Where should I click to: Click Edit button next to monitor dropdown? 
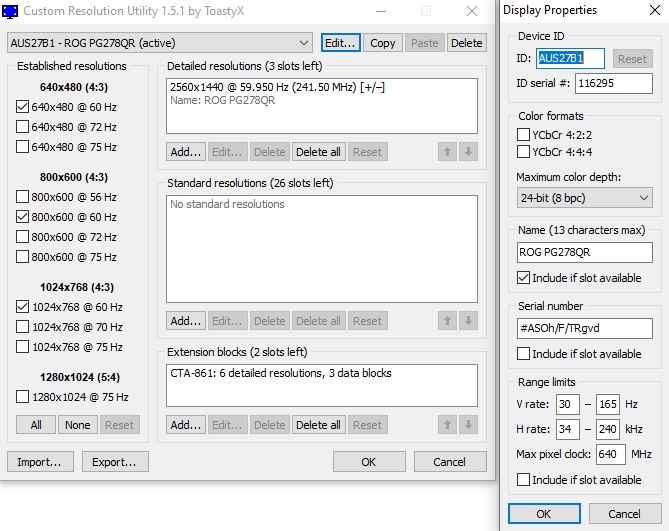point(340,43)
